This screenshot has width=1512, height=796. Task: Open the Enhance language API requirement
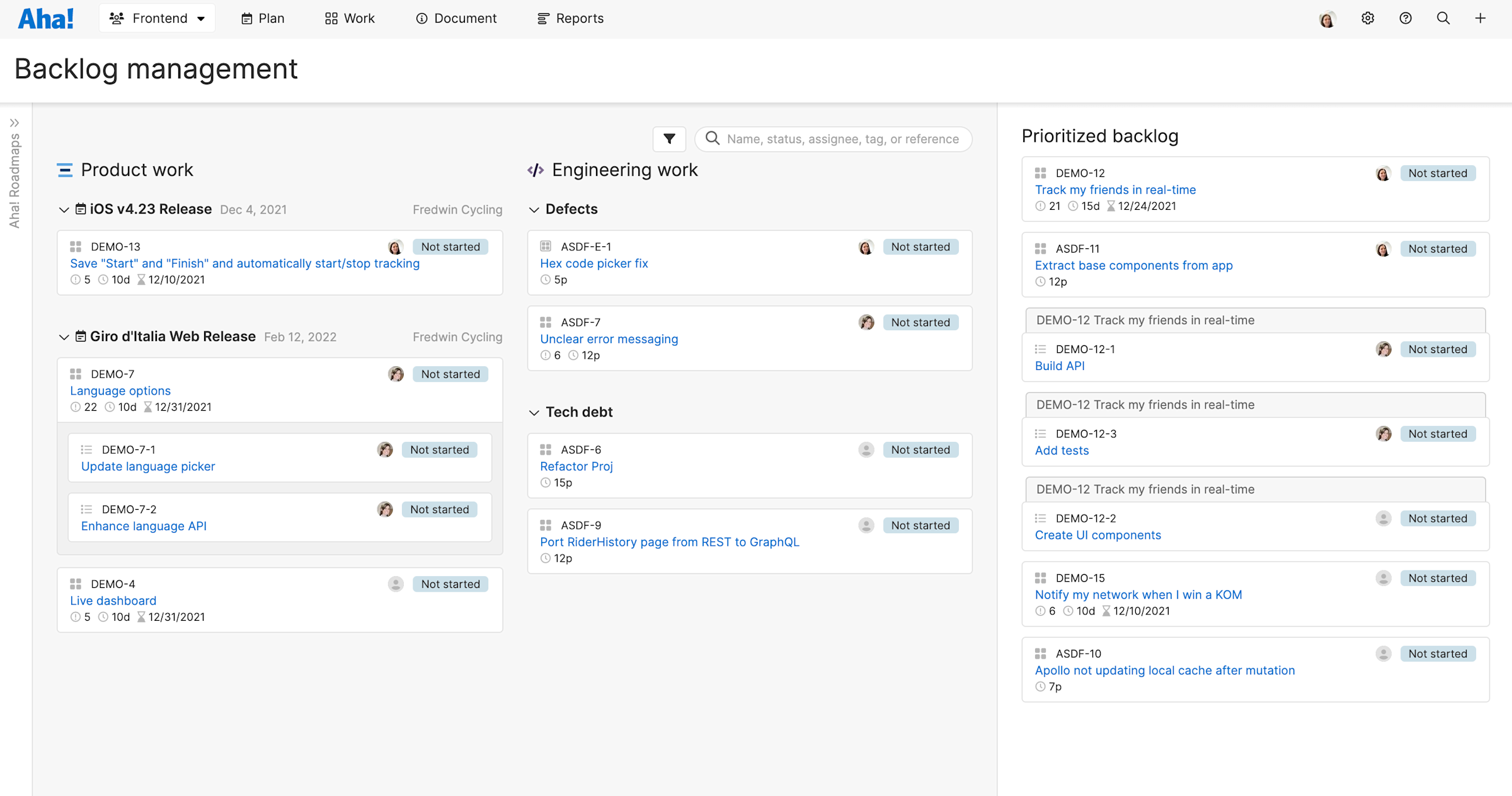click(x=143, y=526)
